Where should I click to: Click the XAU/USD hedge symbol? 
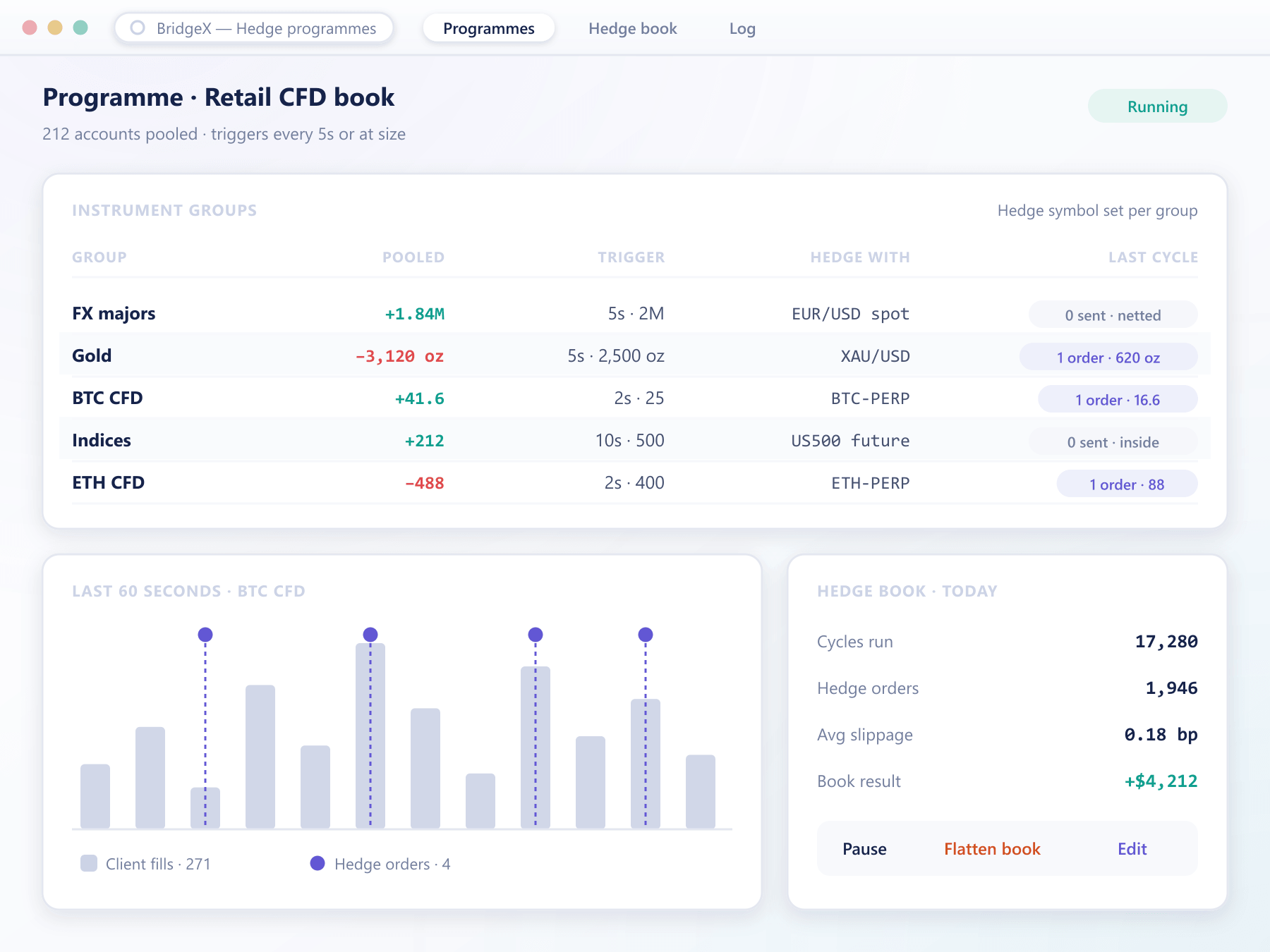coord(875,356)
